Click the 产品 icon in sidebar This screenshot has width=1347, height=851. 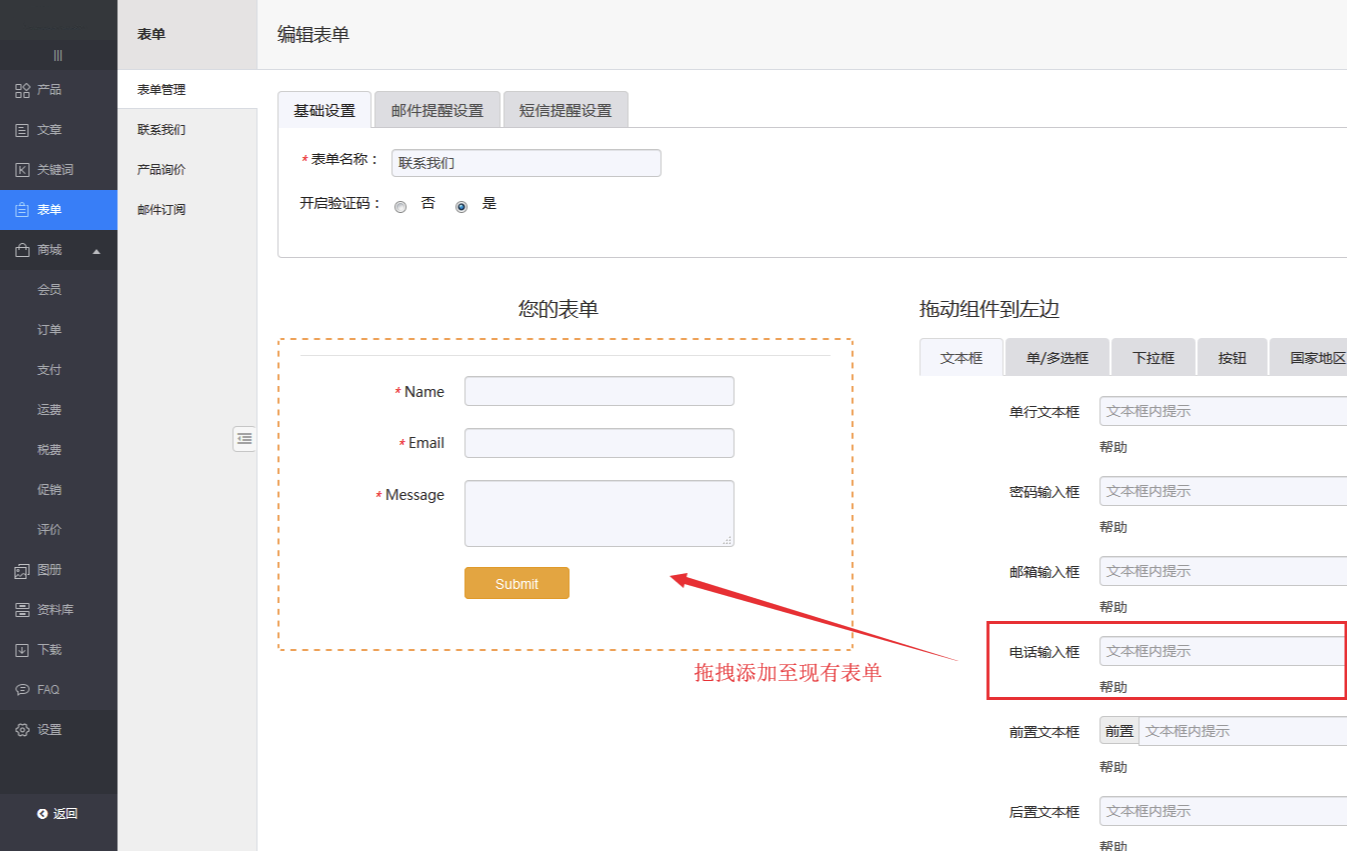coord(22,90)
